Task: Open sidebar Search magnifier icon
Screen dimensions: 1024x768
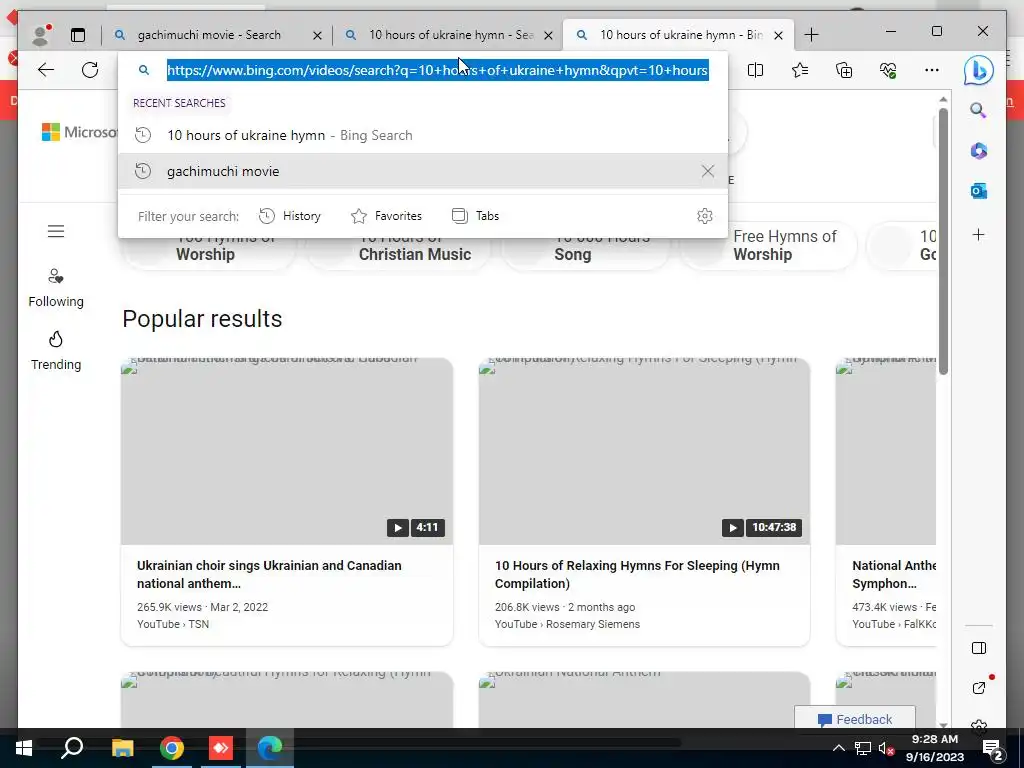Action: tap(978, 110)
